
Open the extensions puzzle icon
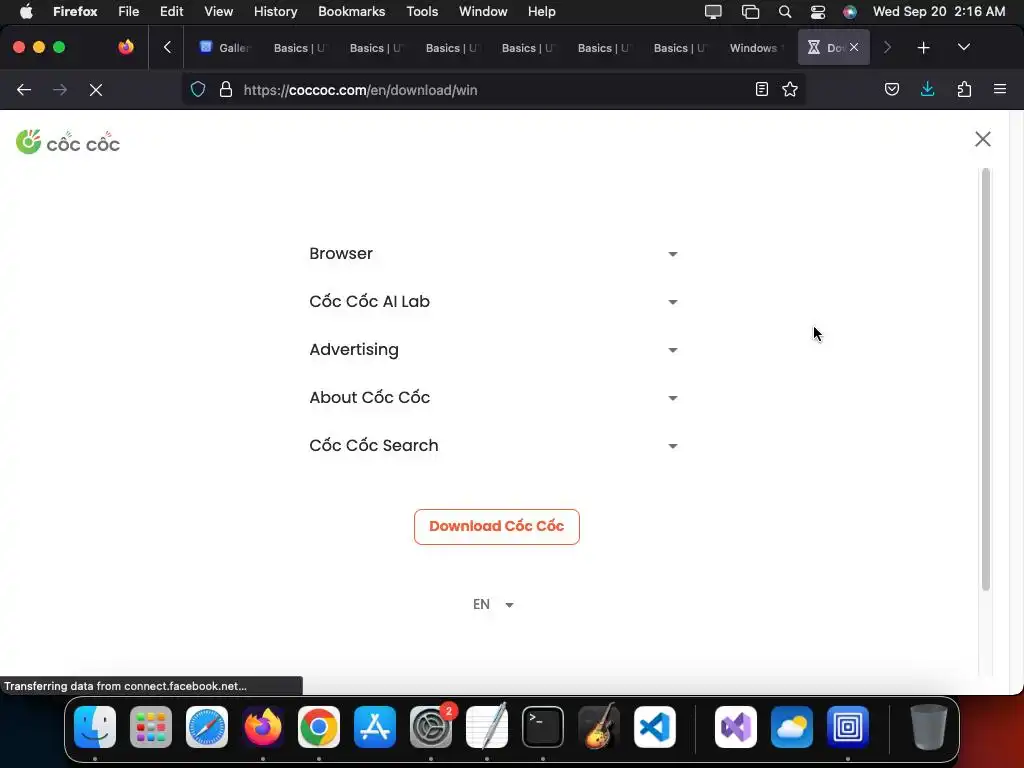tap(964, 89)
